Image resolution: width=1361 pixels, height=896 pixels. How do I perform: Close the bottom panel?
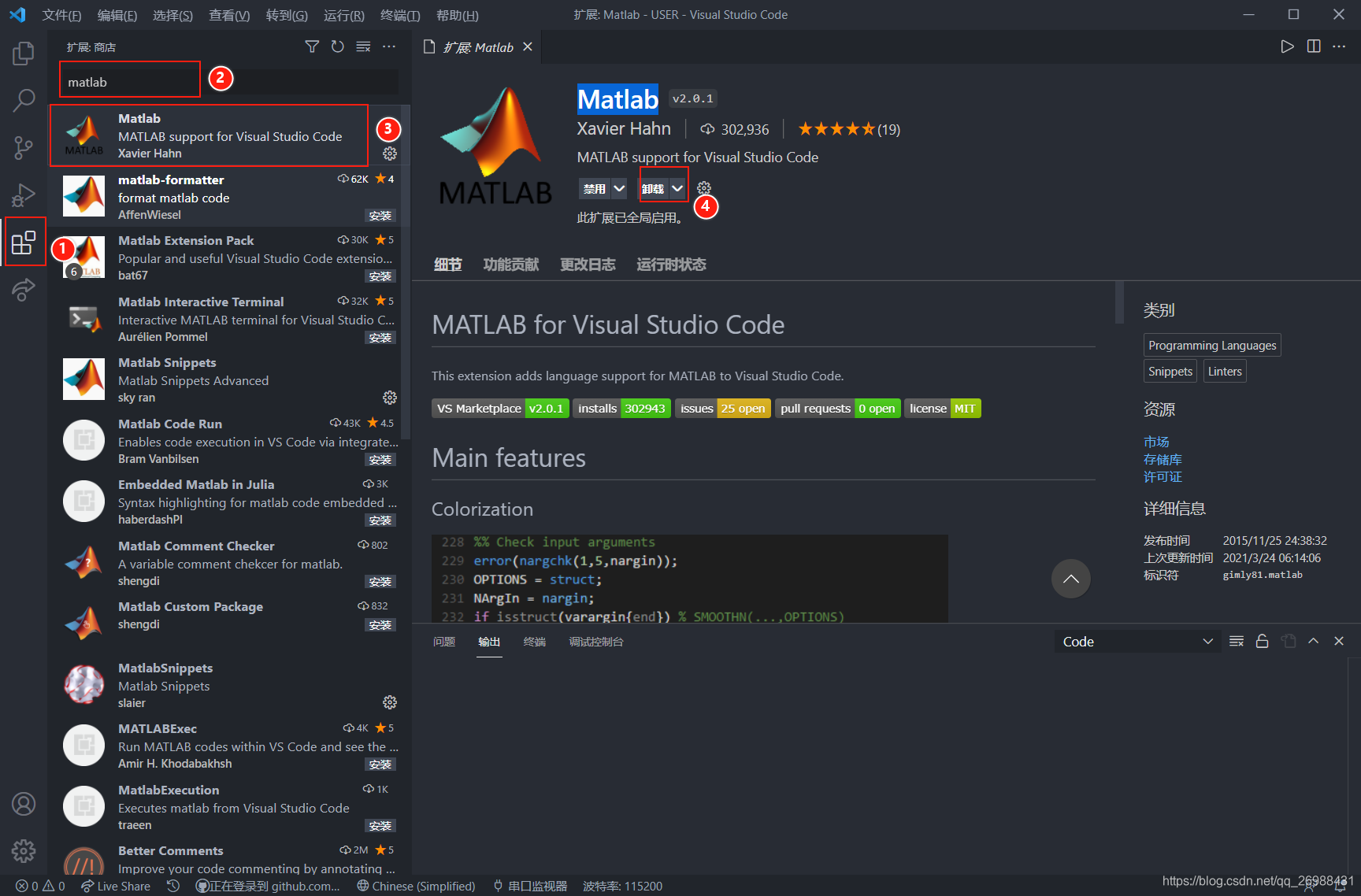1339,641
